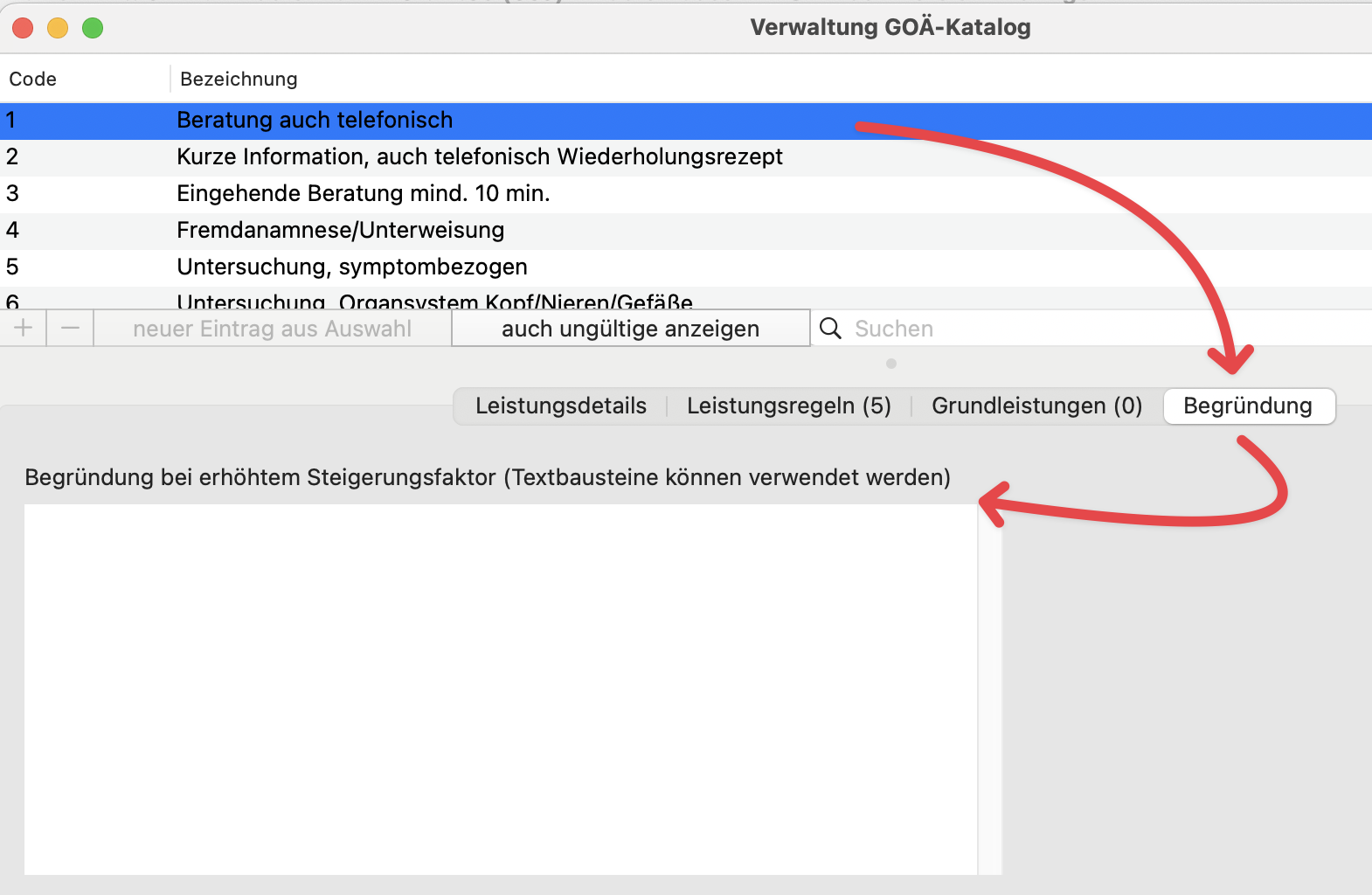Screen dimensions: 1372x895
Task: Select row 'Eingehende Beratung mind. 10 min.'
Action: click(686, 194)
